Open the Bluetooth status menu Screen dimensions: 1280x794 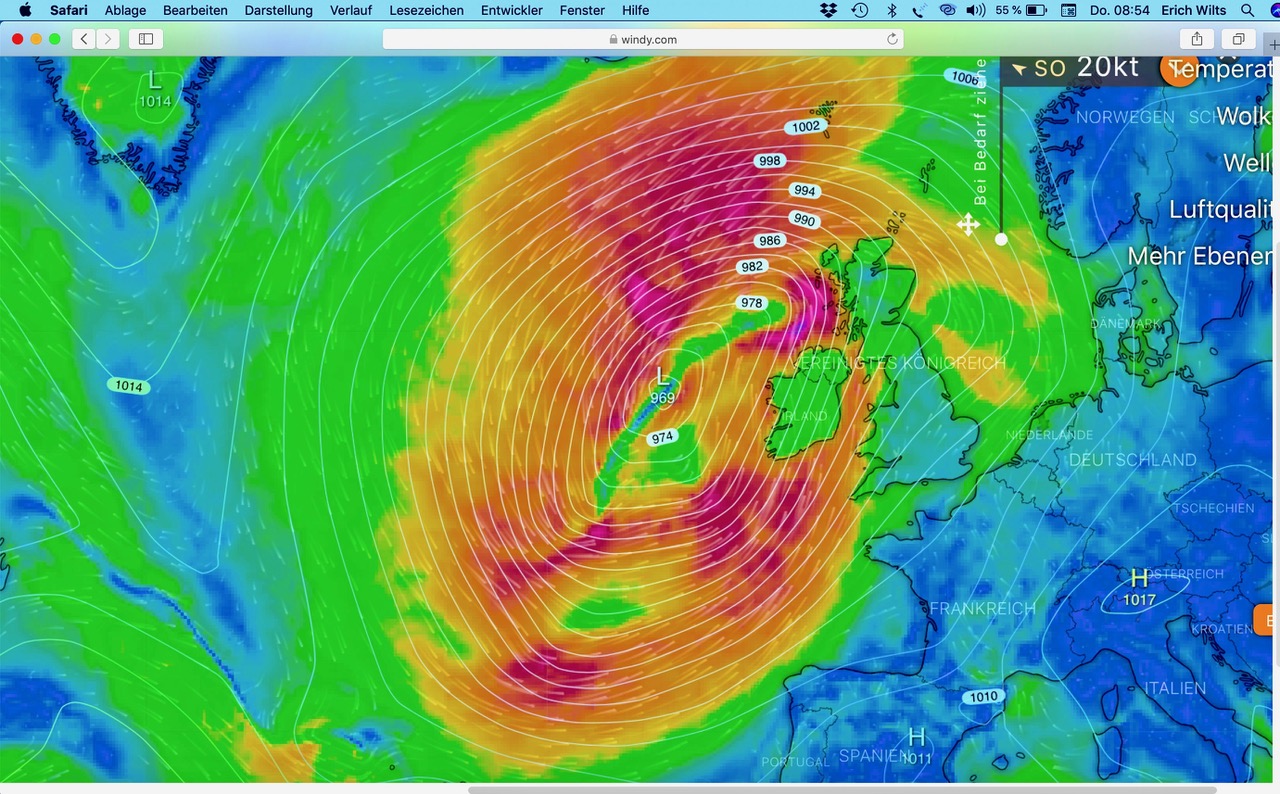[890, 10]
